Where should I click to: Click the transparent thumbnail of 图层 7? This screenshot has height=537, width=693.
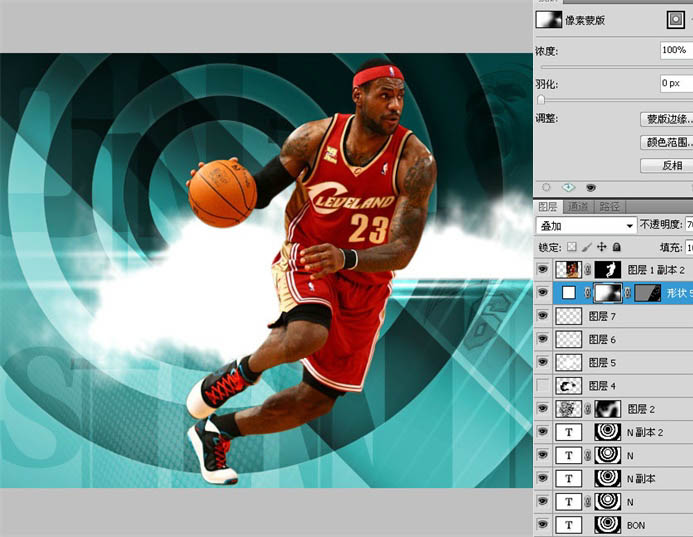coord(568,316)
